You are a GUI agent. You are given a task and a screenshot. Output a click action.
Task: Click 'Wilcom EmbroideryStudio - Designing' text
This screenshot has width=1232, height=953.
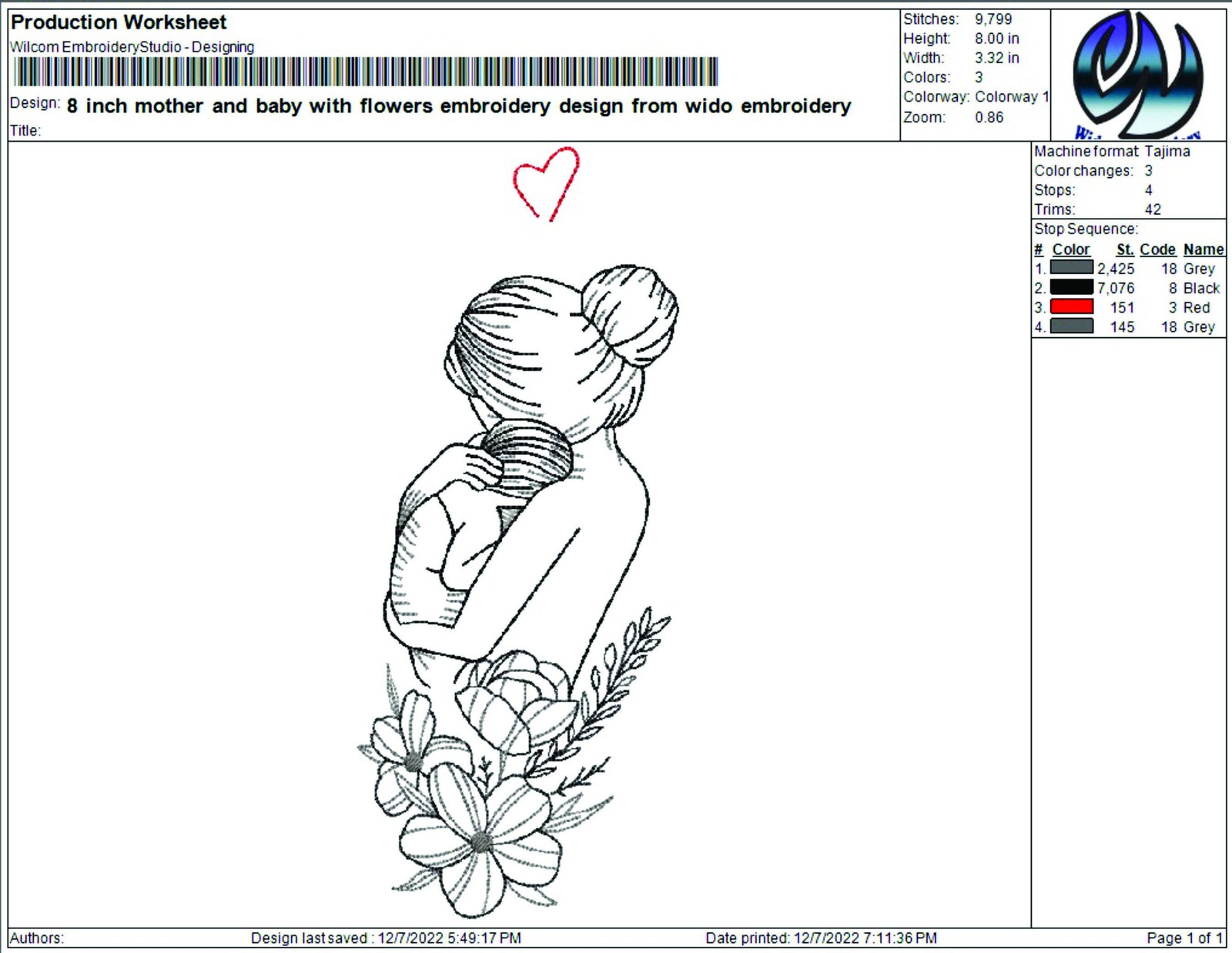(x=132, y=47)
